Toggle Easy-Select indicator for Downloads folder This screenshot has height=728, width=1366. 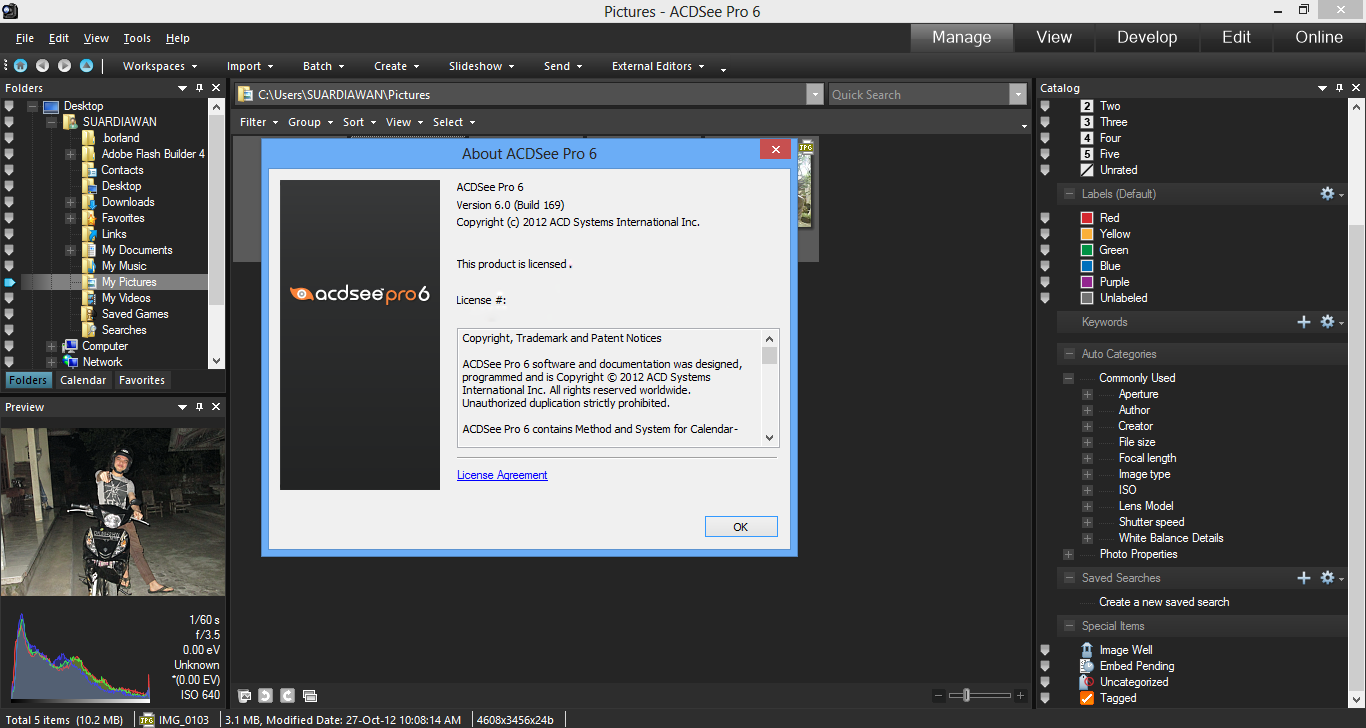9,202
